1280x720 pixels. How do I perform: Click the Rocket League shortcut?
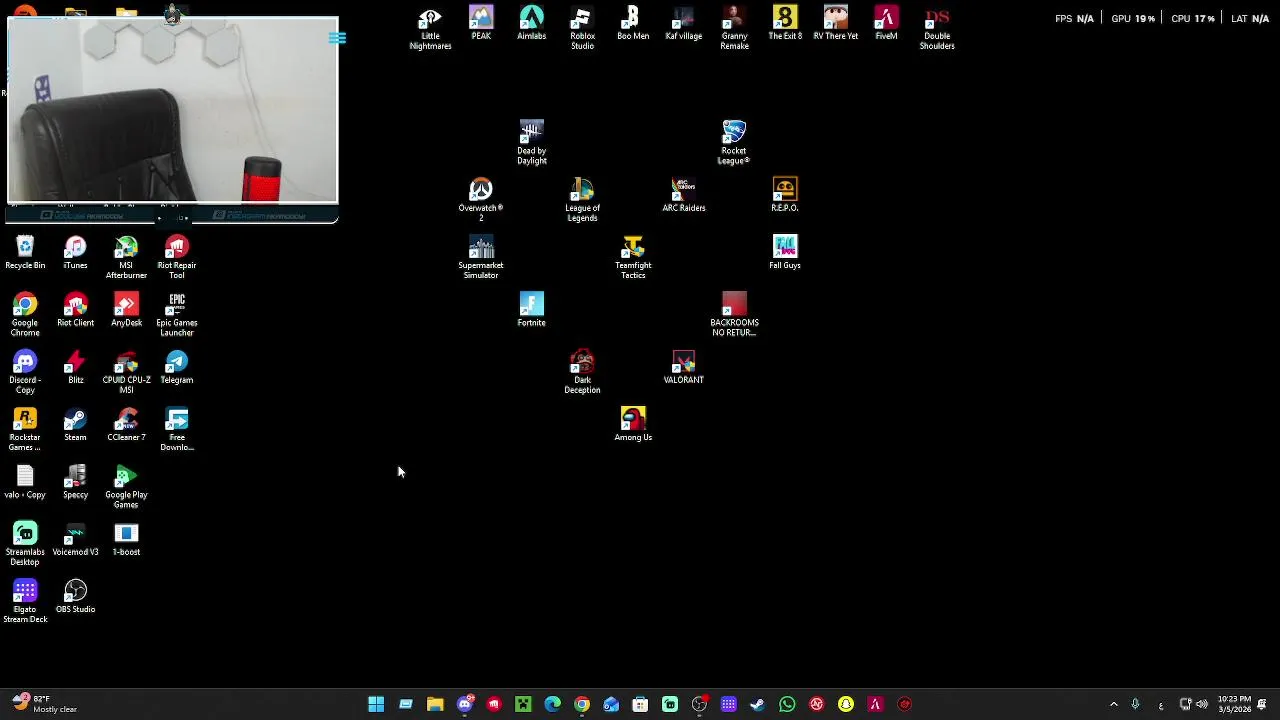(734, 143)
